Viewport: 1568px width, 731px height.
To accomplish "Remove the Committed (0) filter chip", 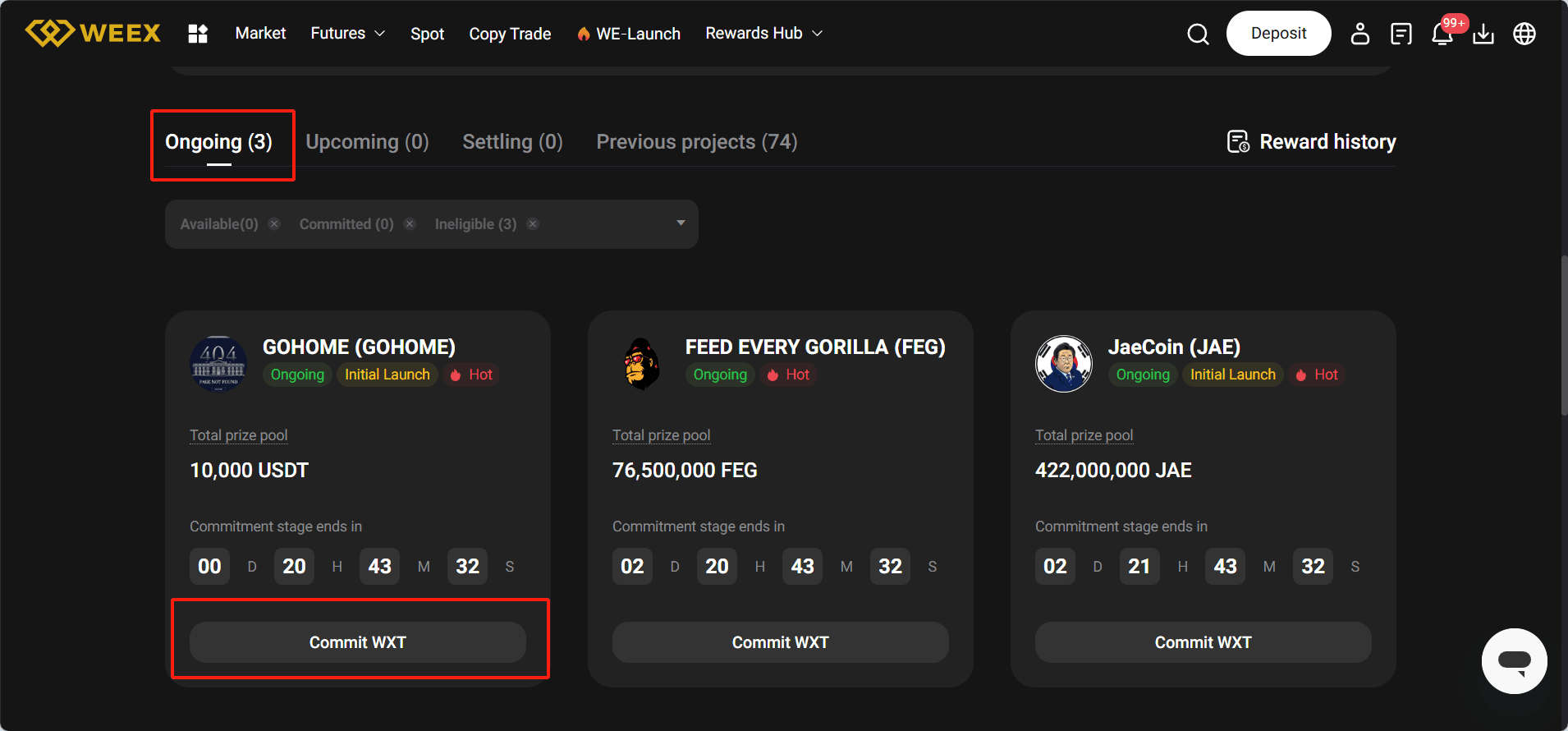I will click(x=410, y=224).
